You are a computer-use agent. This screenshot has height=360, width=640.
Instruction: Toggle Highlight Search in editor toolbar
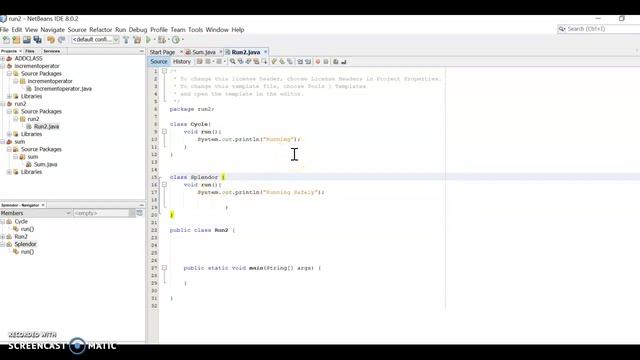pyautogui.click(x=256, y=62)
